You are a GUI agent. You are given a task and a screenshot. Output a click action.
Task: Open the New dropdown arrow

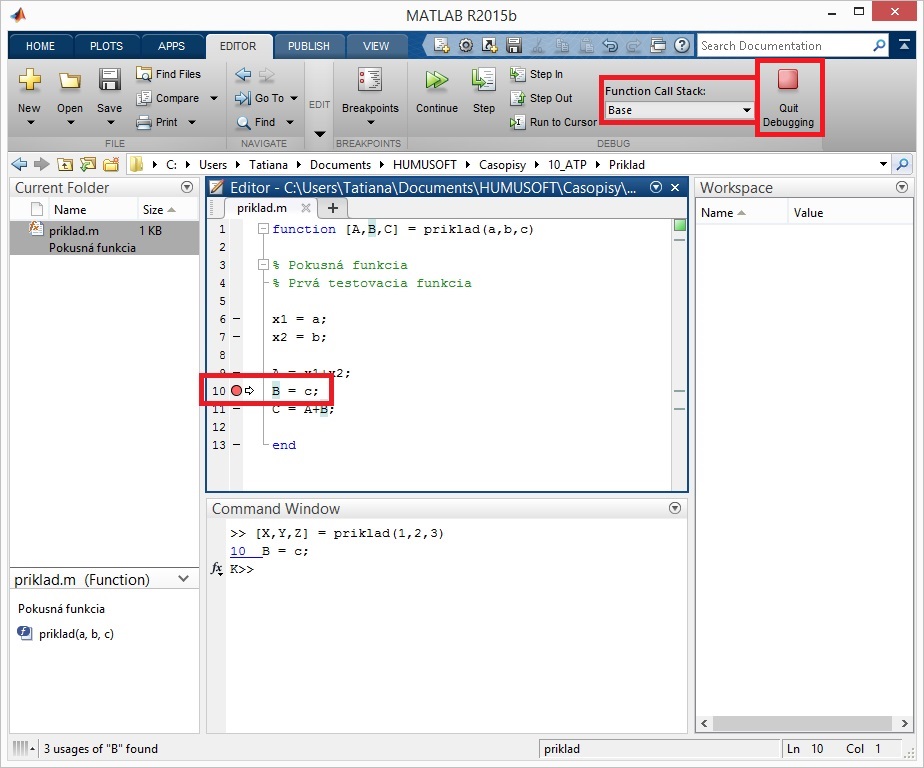[30, 123]
